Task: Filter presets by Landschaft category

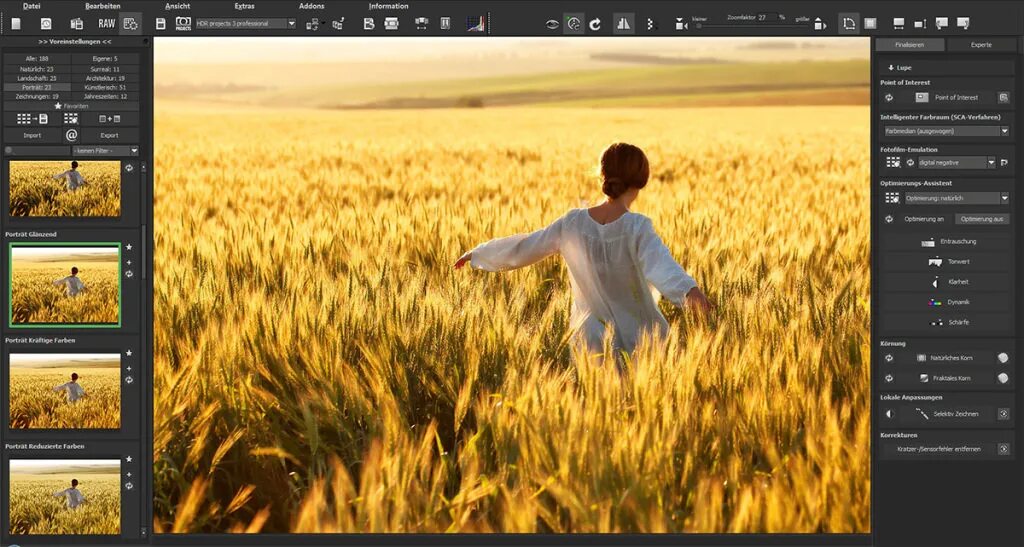Action: coord(37,78)
